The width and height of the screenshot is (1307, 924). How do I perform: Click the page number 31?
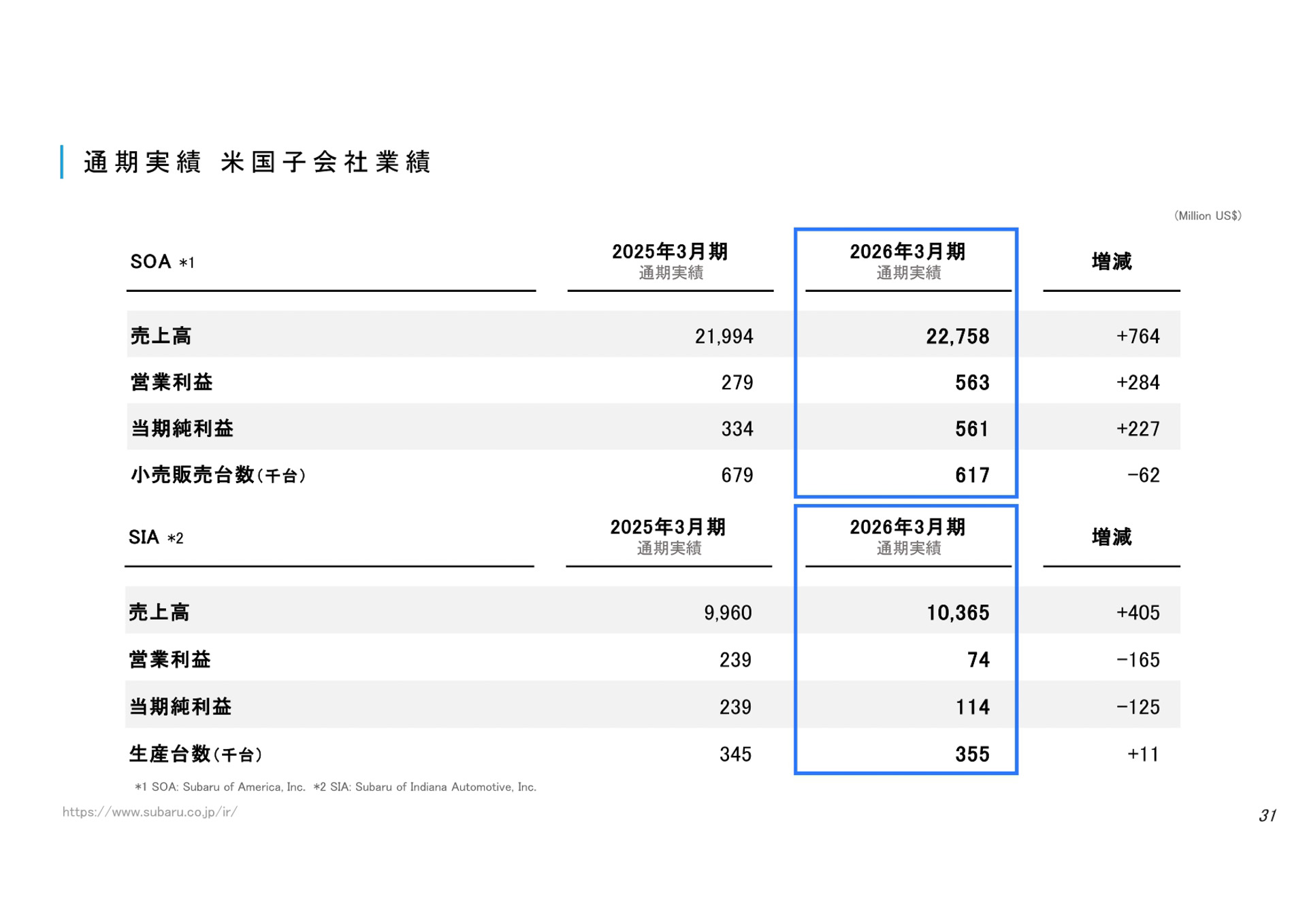[x=1268, y=815]
